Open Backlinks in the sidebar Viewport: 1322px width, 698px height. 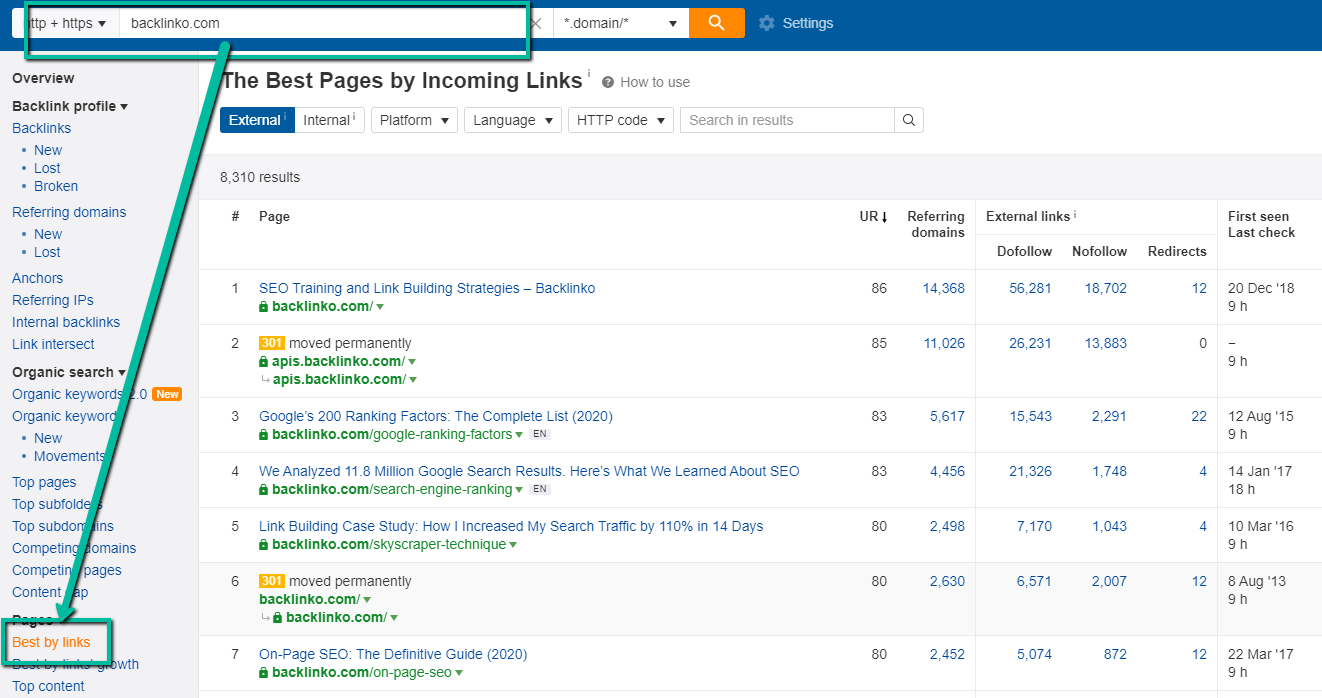(x=41, y=128)
